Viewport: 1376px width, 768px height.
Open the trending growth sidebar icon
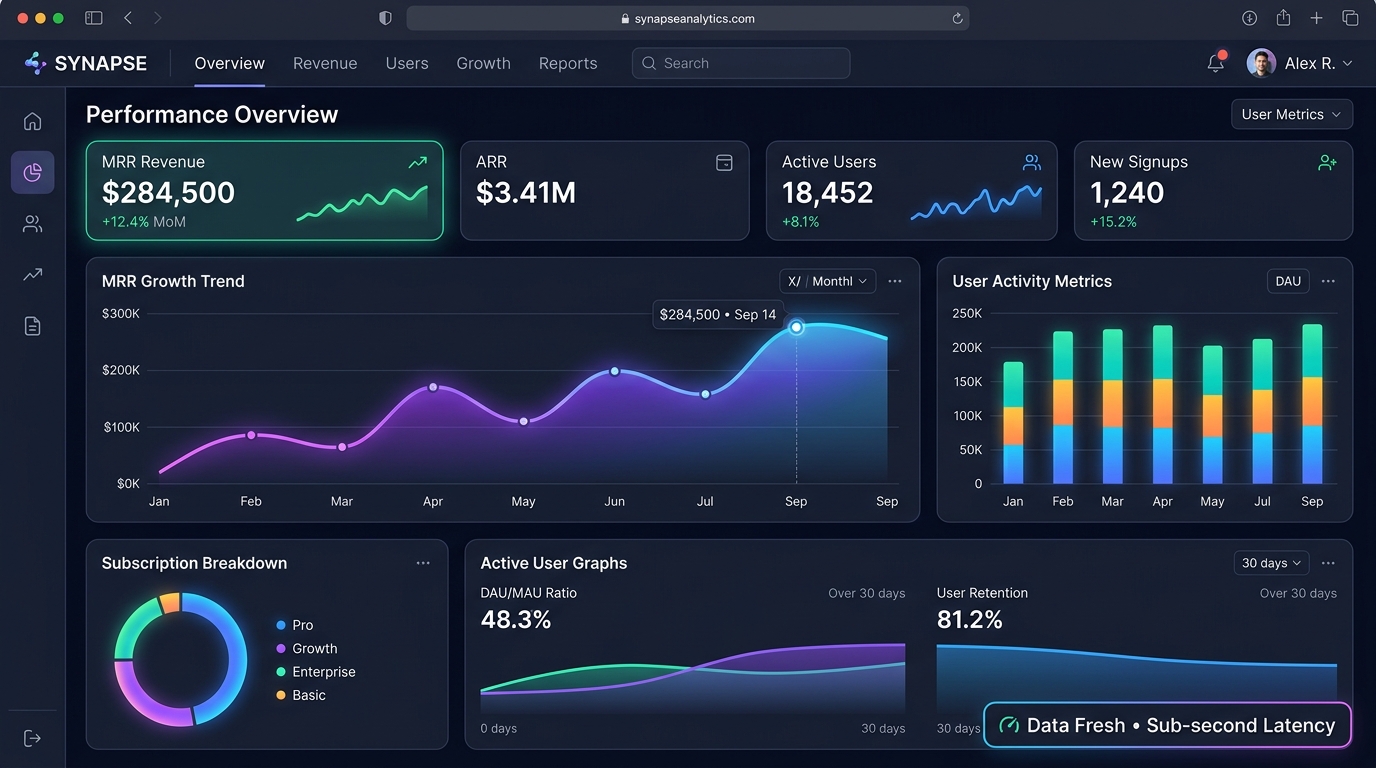33,274
